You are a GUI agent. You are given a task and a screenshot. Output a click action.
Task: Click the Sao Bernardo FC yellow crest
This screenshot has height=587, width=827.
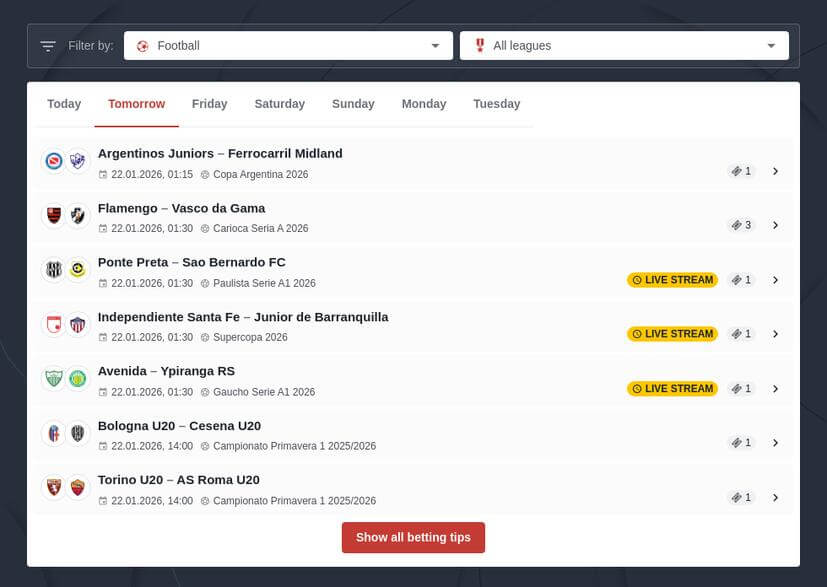[78, 270]
